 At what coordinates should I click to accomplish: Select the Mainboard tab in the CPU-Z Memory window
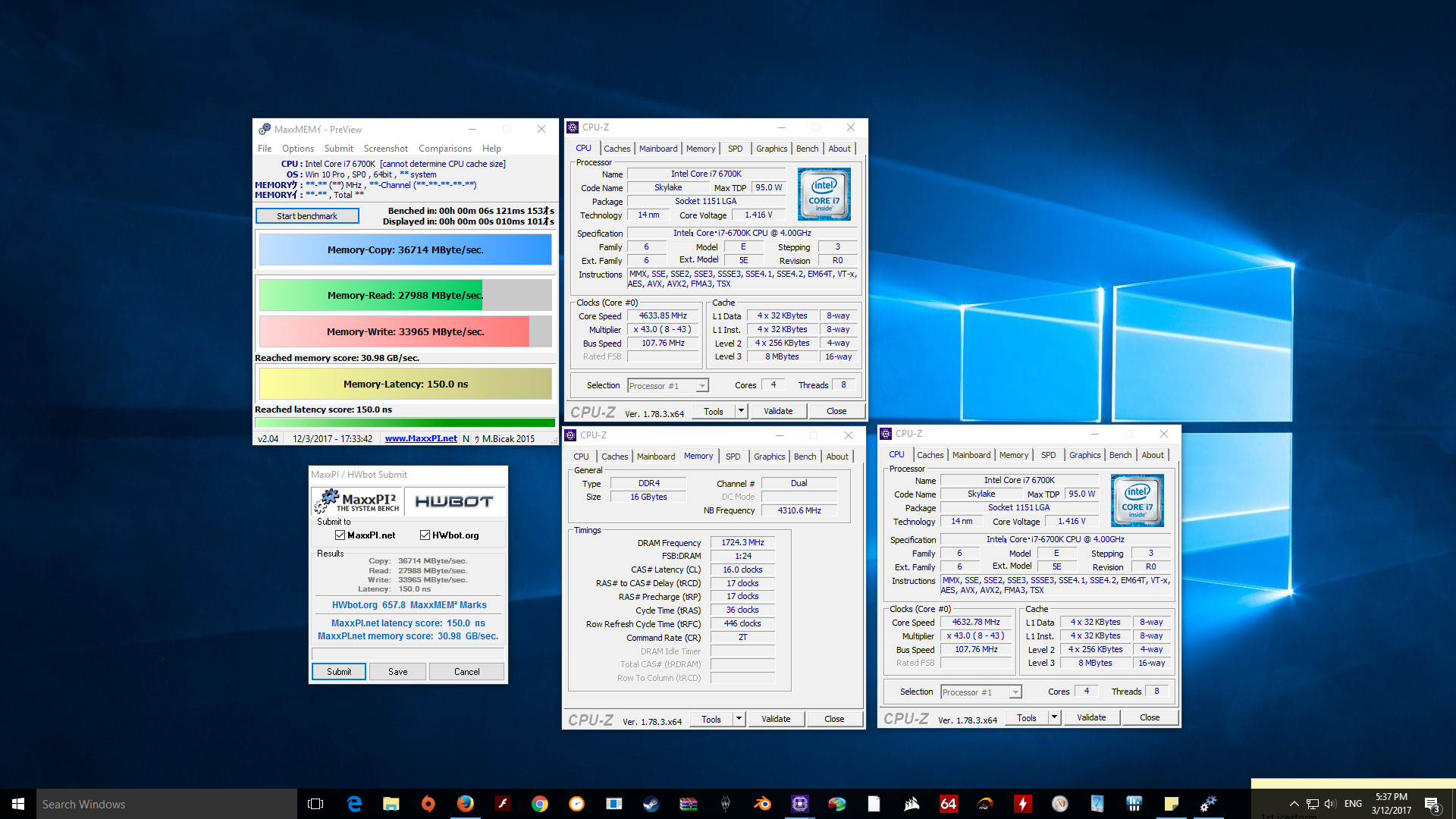coord(656,457)
